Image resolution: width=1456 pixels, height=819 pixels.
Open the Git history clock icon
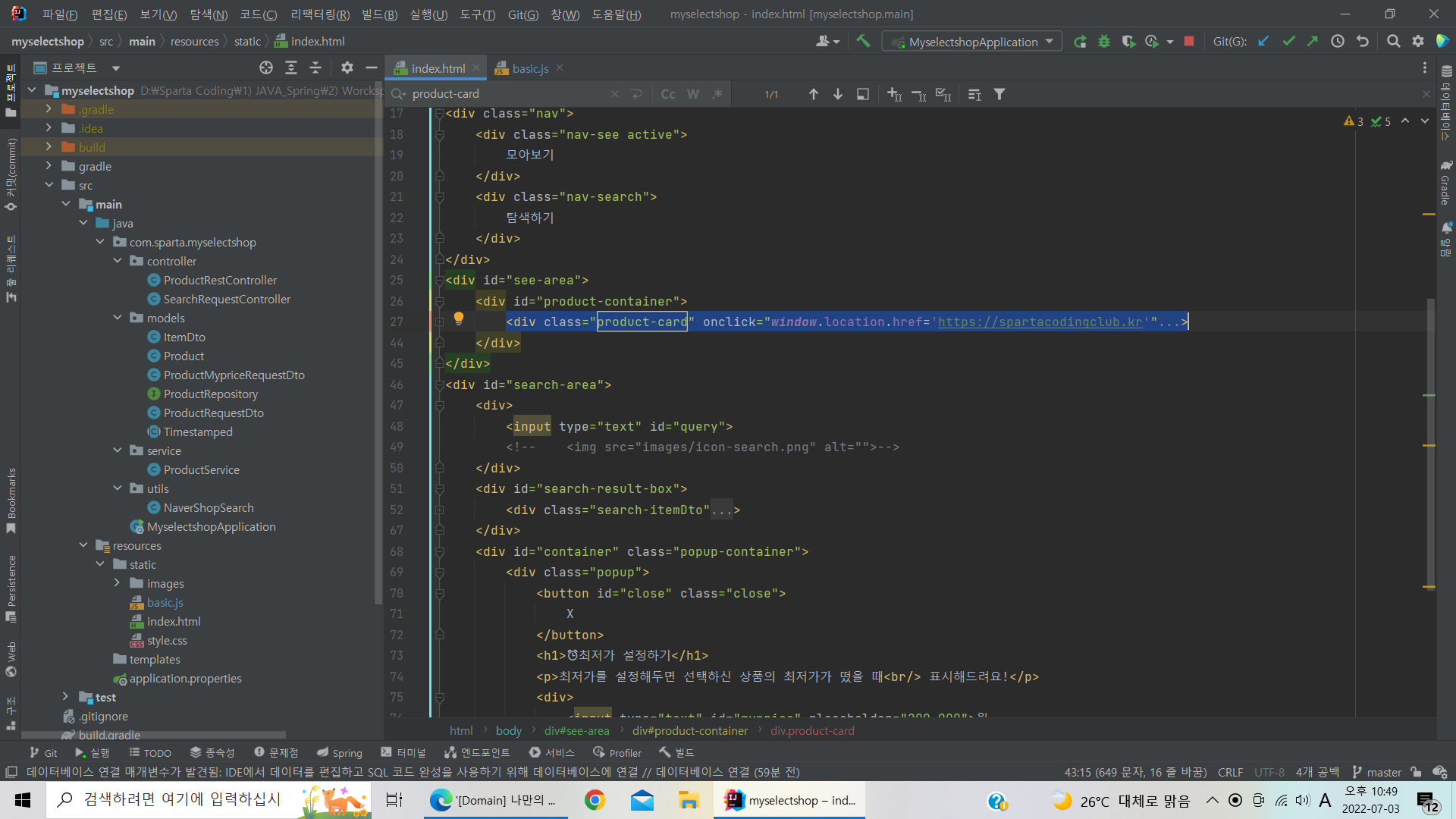point(1338,42)
